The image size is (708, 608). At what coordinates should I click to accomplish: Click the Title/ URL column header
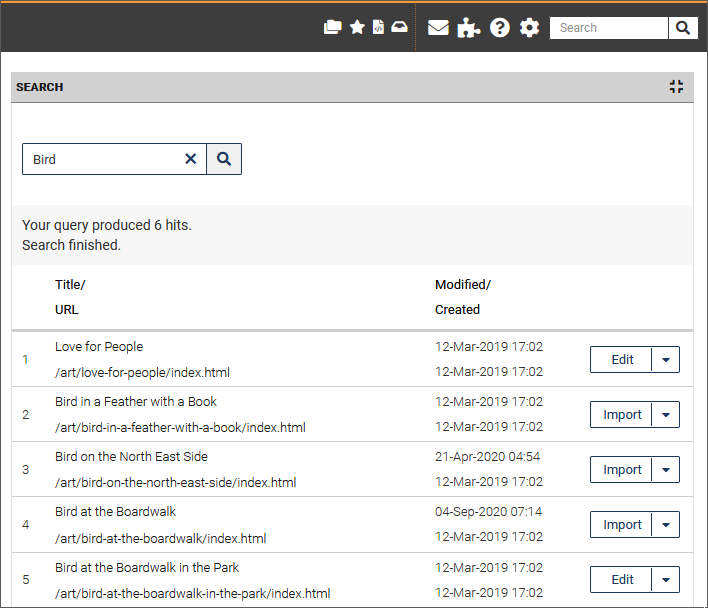click(70, 297)
